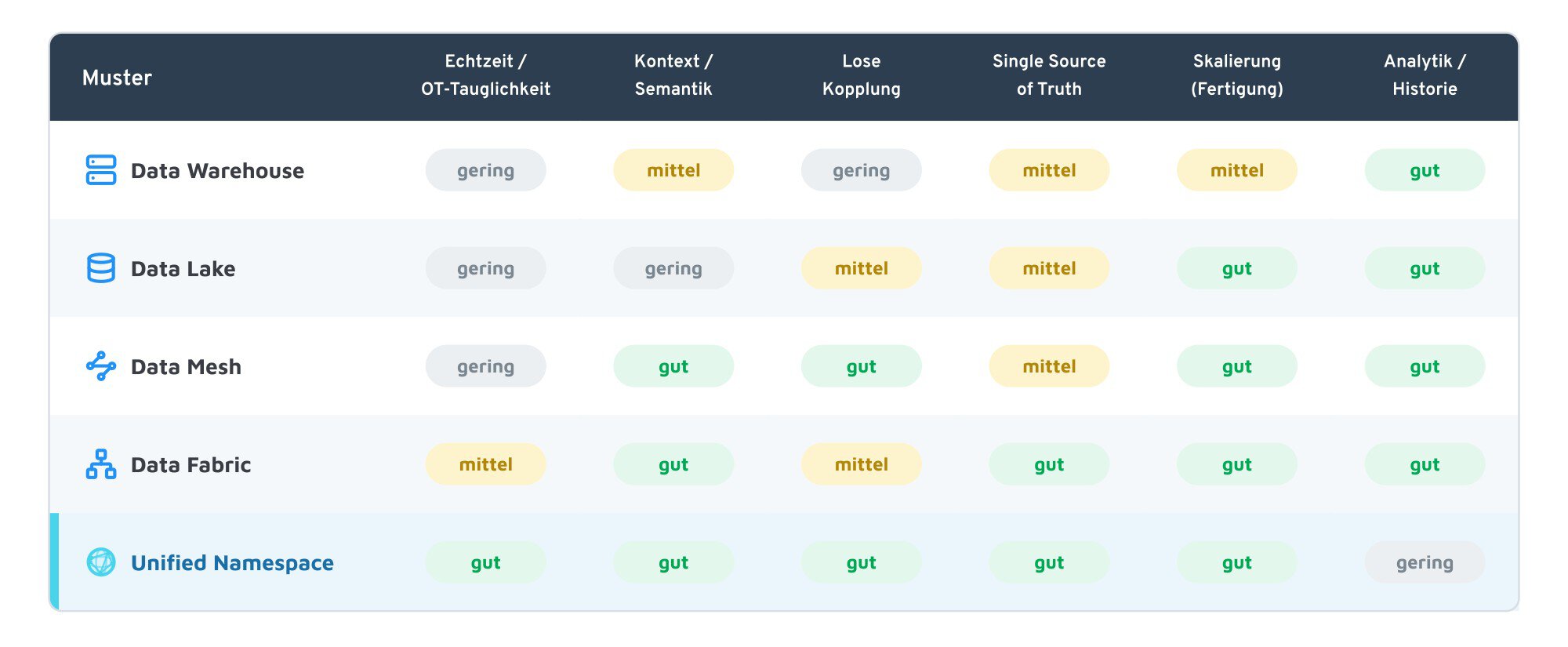Click the Single Source of Truth header

(1049, 75)
